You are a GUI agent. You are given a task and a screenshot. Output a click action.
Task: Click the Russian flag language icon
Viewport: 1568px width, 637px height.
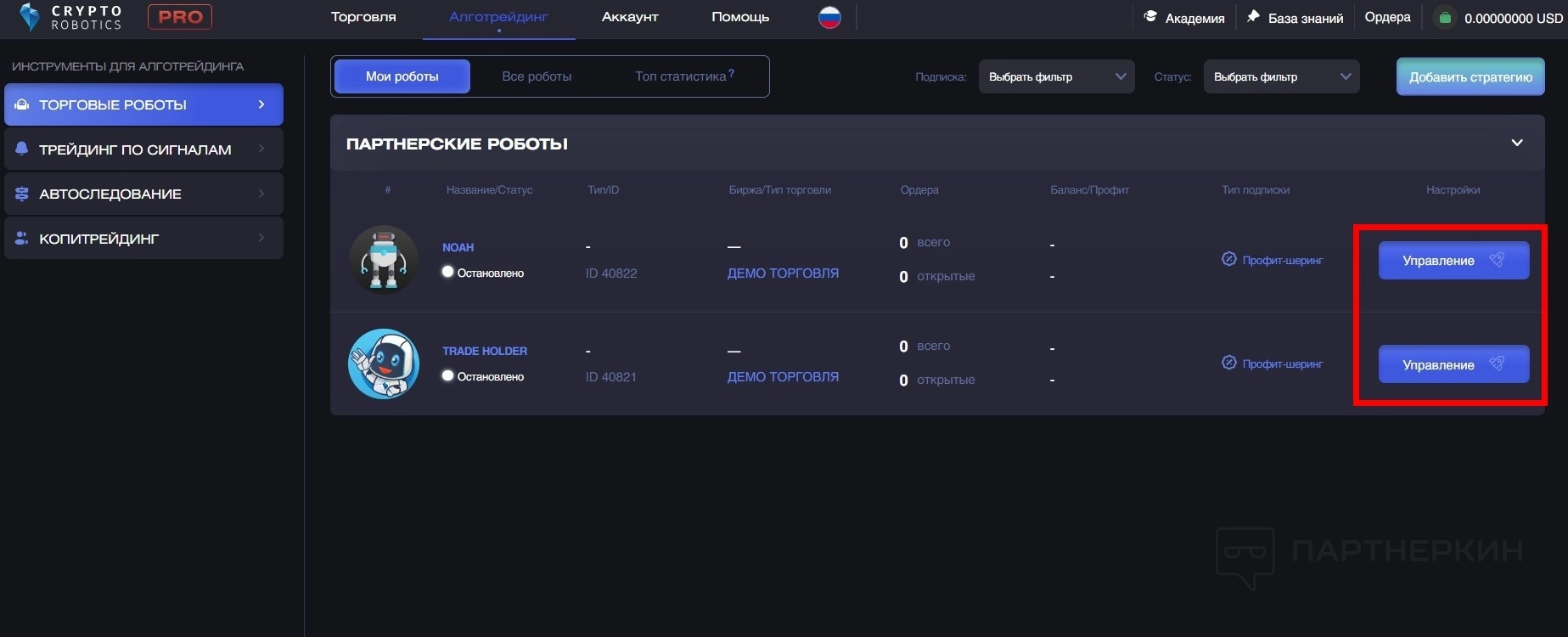[829, 17]
